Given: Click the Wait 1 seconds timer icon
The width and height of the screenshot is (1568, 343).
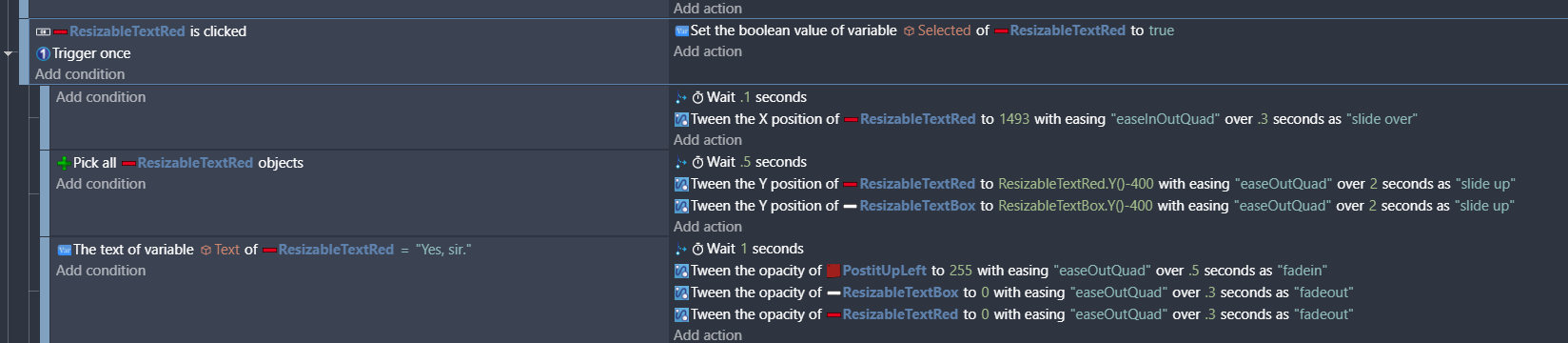Looking at the screenshot, I should click(x=697, y=249).
